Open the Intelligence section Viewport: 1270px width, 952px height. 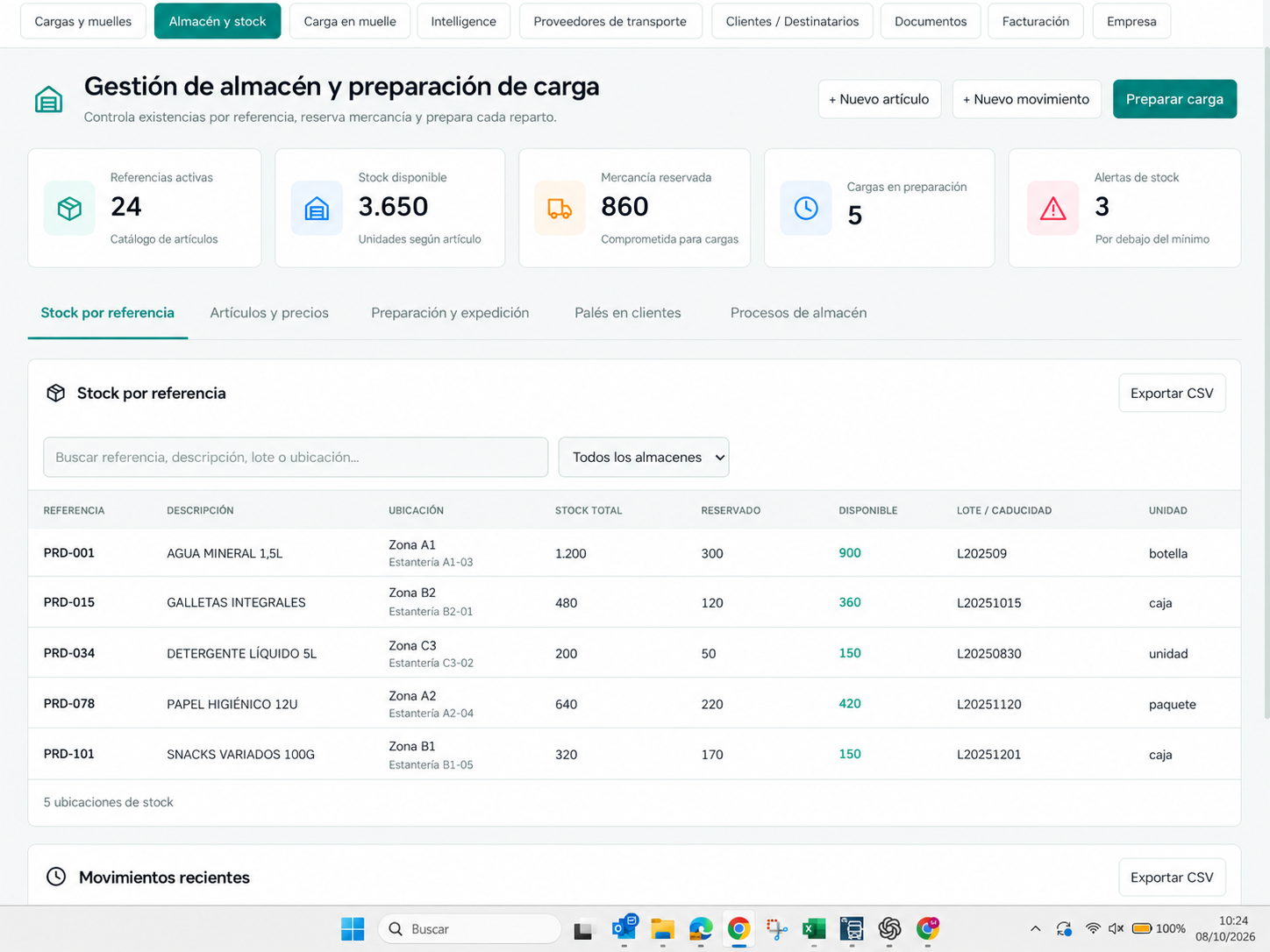pyautogui.click(x=463, y=21)
